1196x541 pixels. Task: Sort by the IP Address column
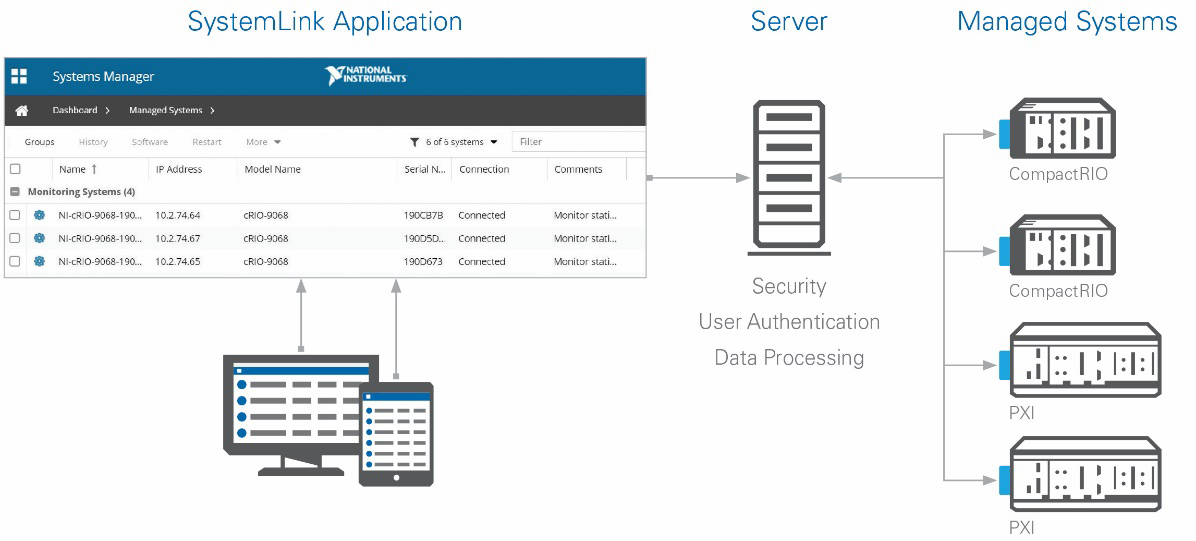[x=179, y=169]
